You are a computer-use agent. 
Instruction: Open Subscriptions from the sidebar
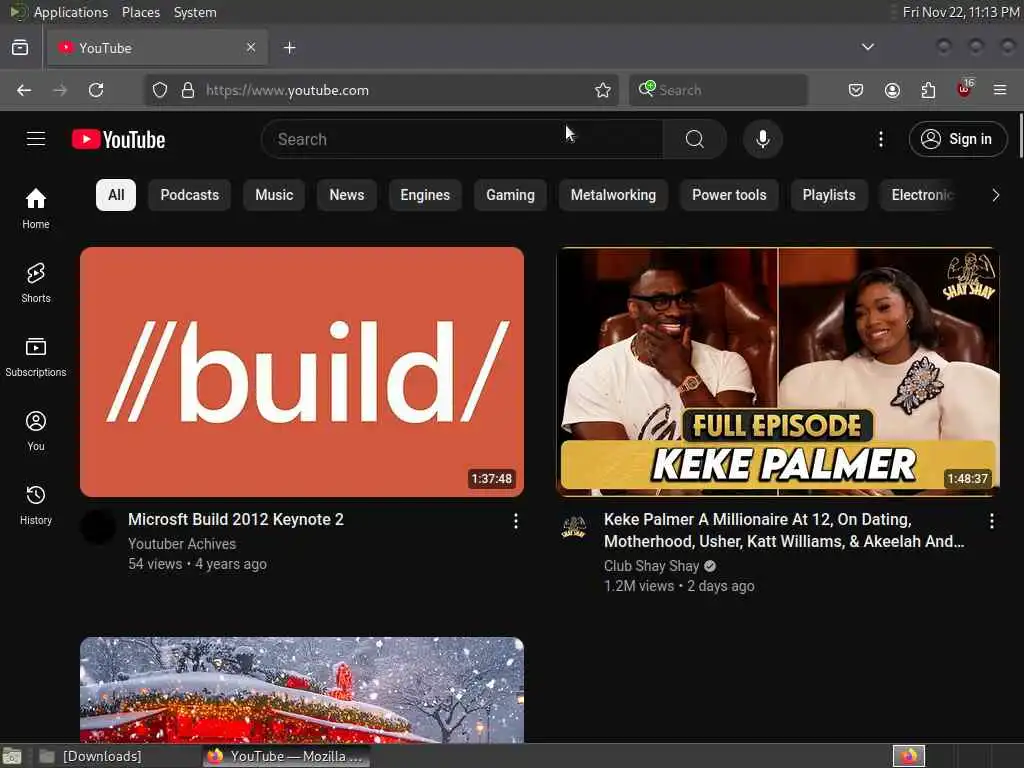tap(36, 357)
